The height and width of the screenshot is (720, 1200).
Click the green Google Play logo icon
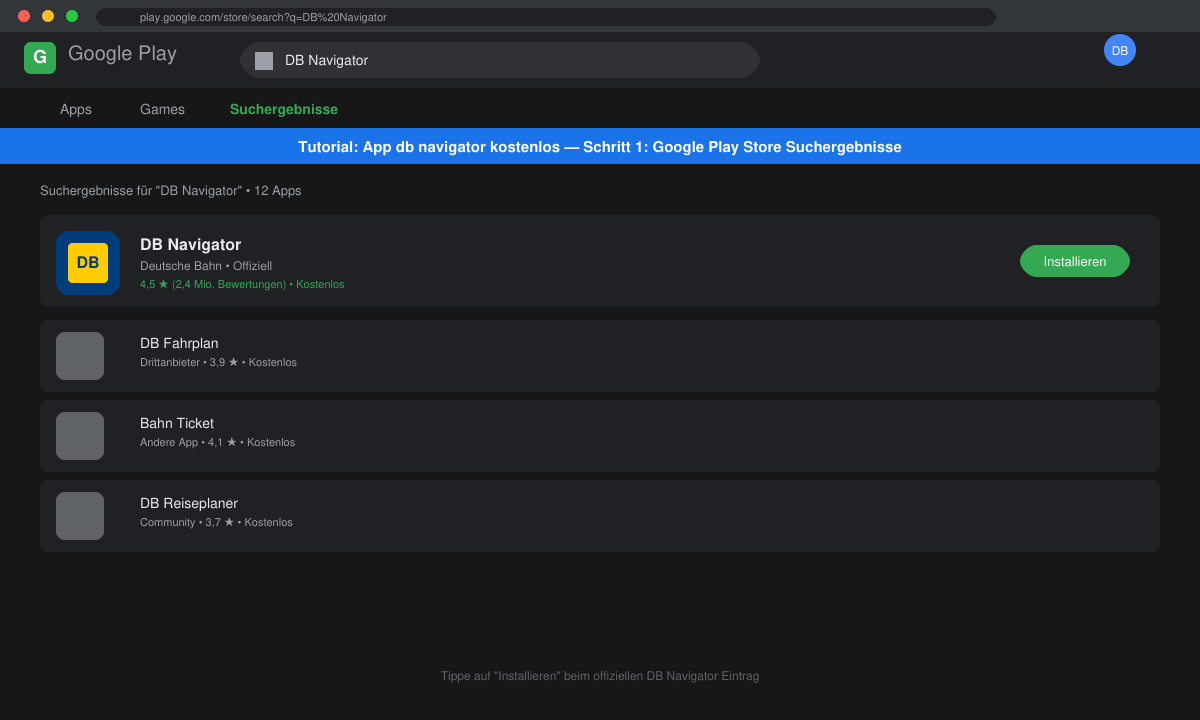pyautogui.click(x=40, y=58)
